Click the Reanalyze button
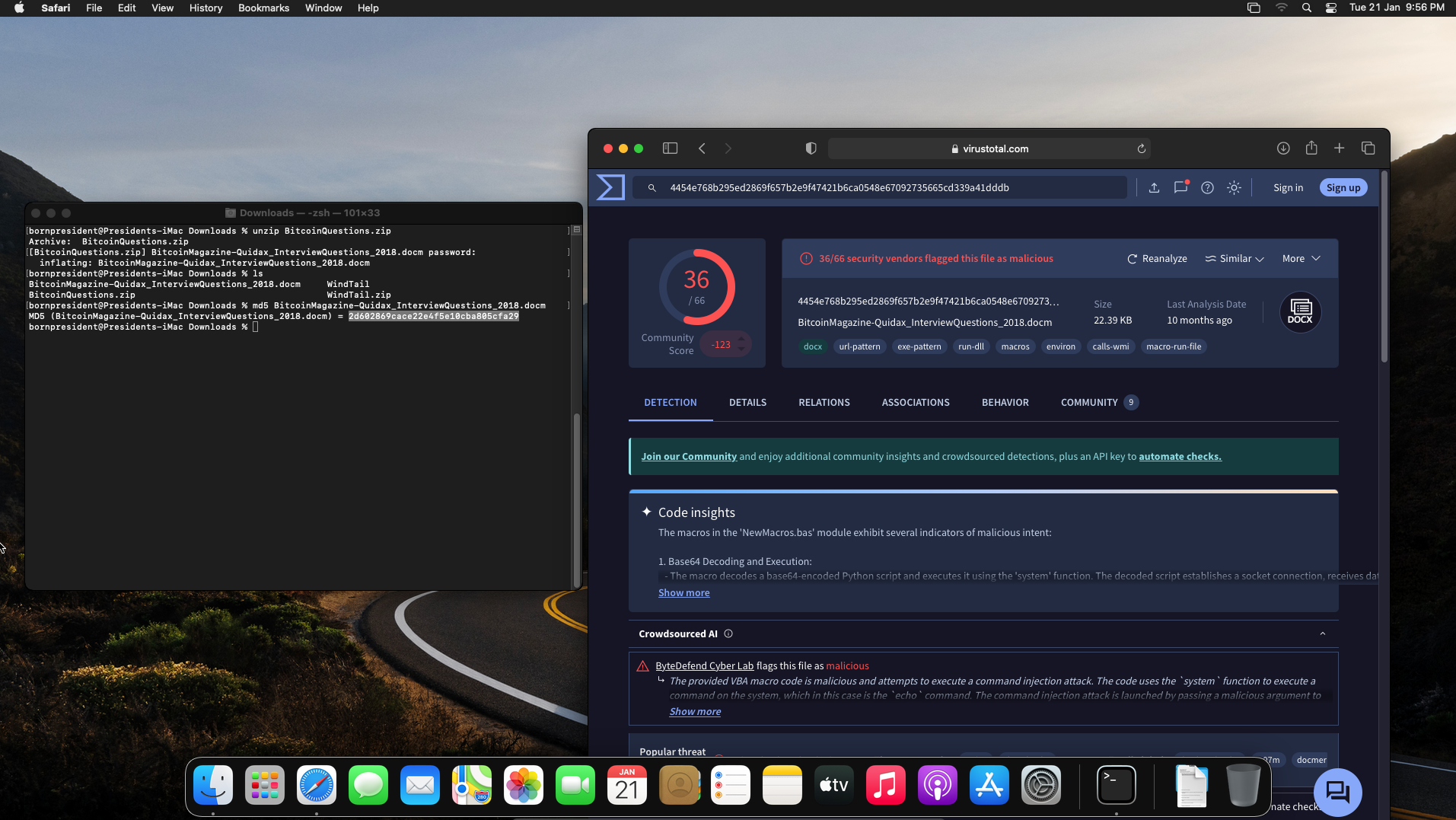 [1157, 259]
